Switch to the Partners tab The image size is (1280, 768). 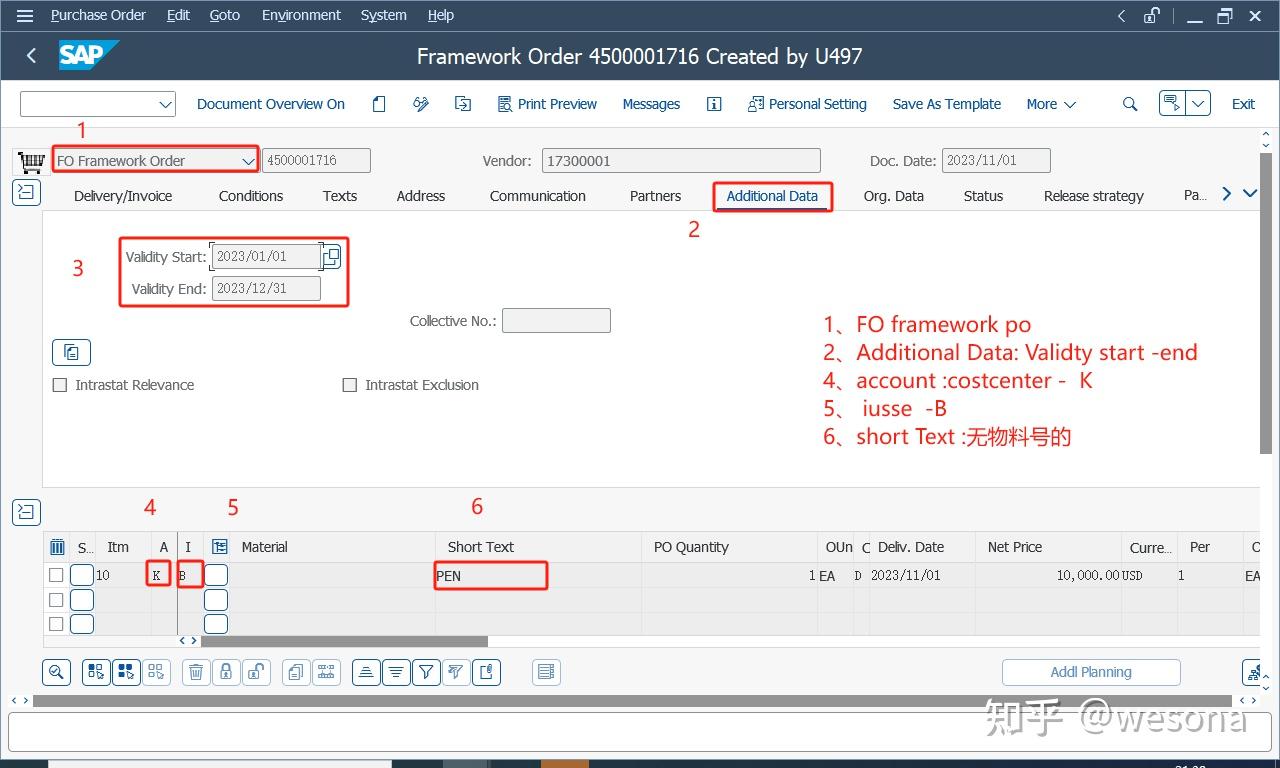pos(656,196)
